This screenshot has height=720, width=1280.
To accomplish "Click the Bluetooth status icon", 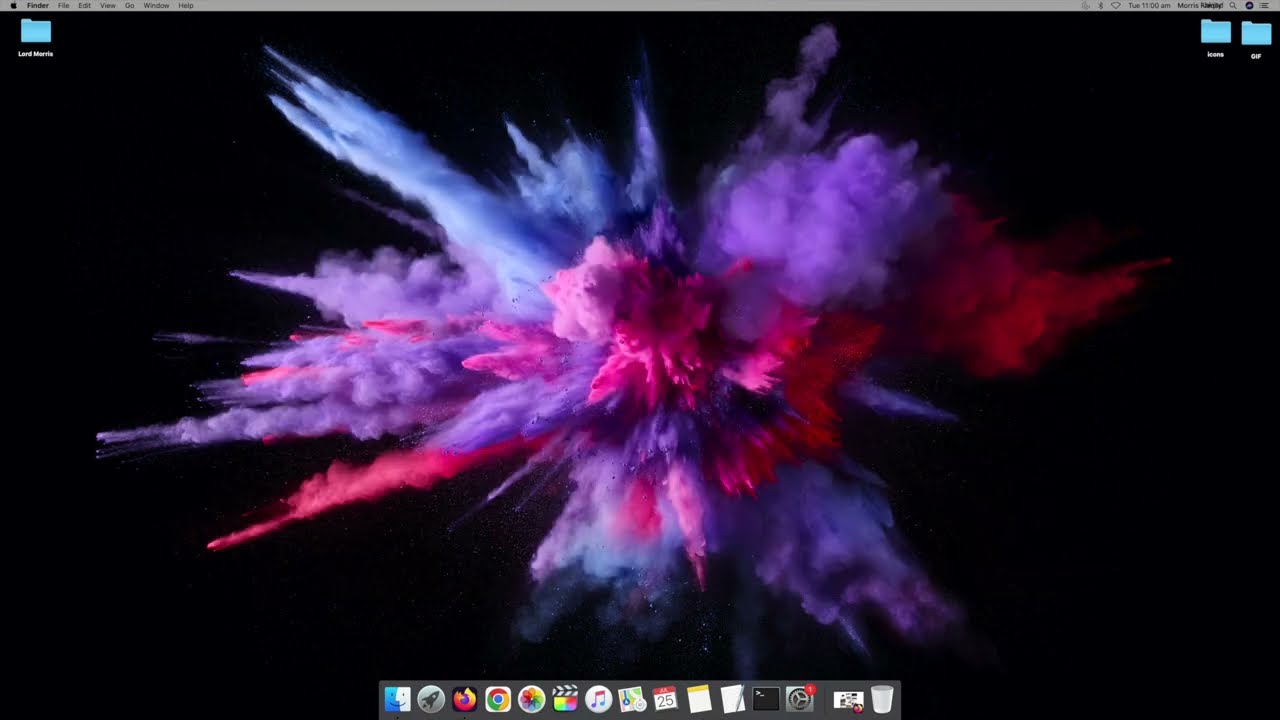I will (1100, 5).
